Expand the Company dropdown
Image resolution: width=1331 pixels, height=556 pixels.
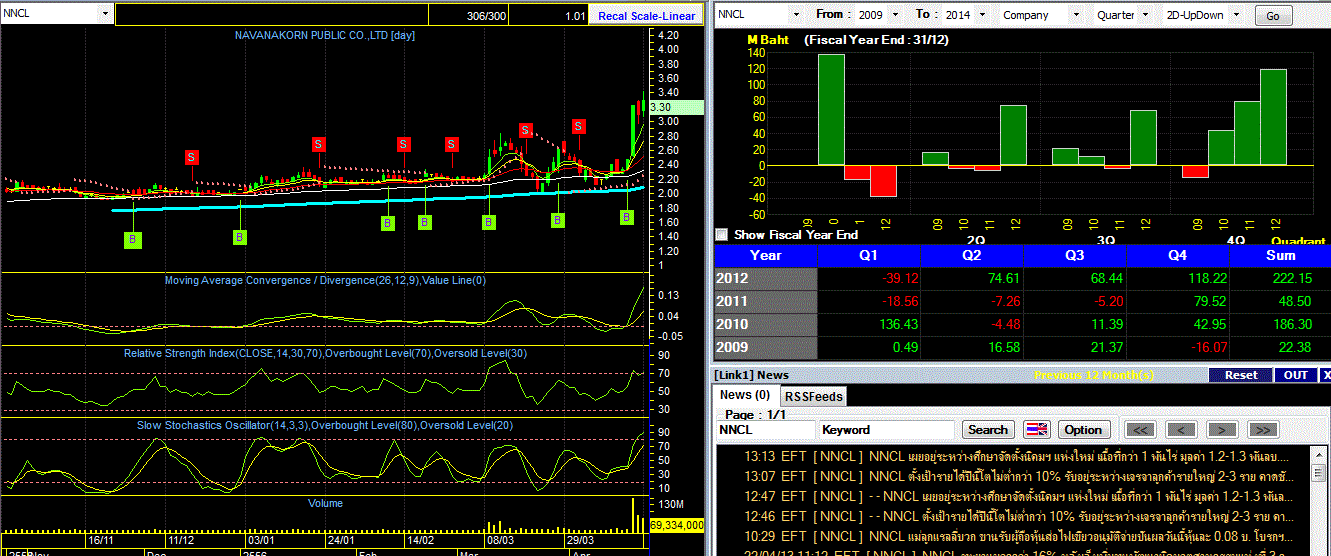[1076, 15]
